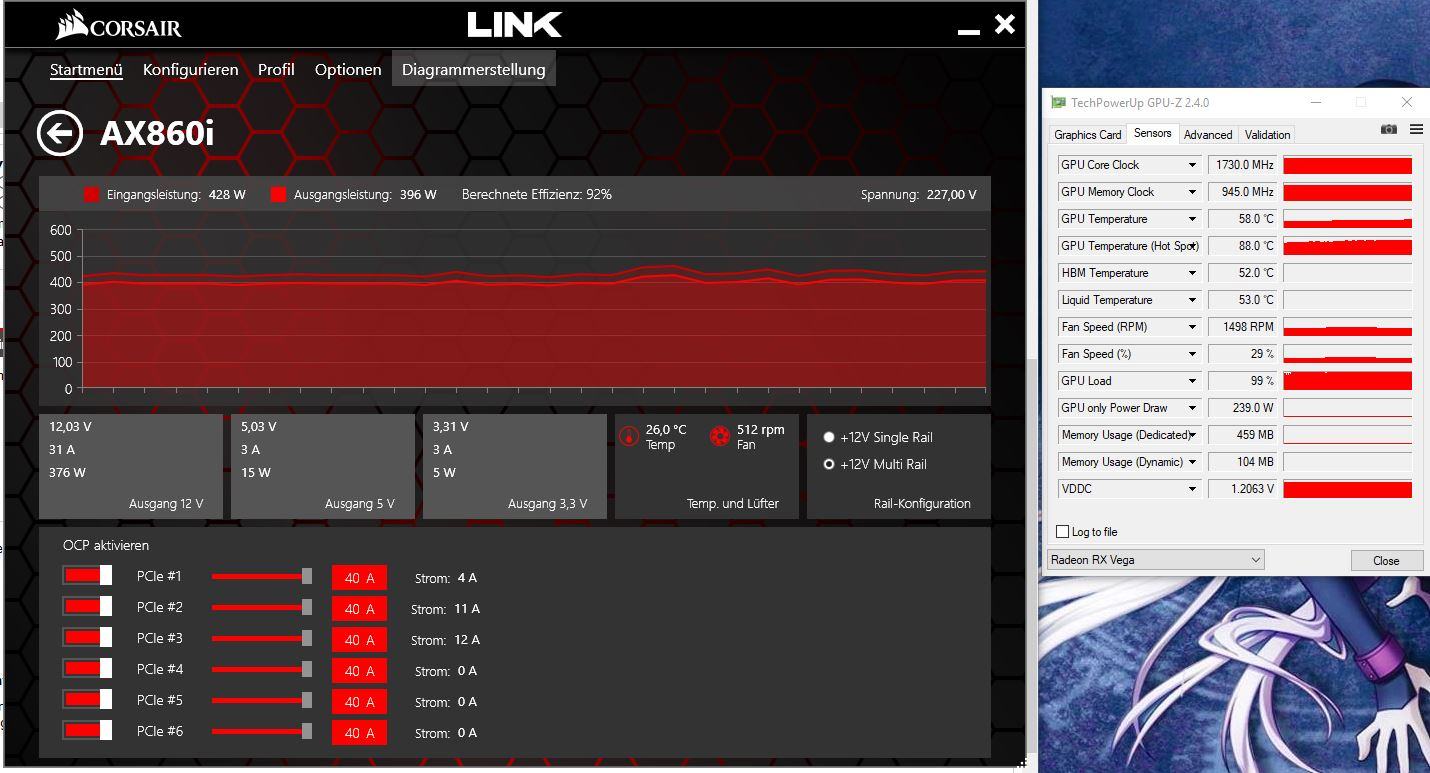Click the PCIe #6 current limit slider
1430x773 pixels.
[262, 731]
